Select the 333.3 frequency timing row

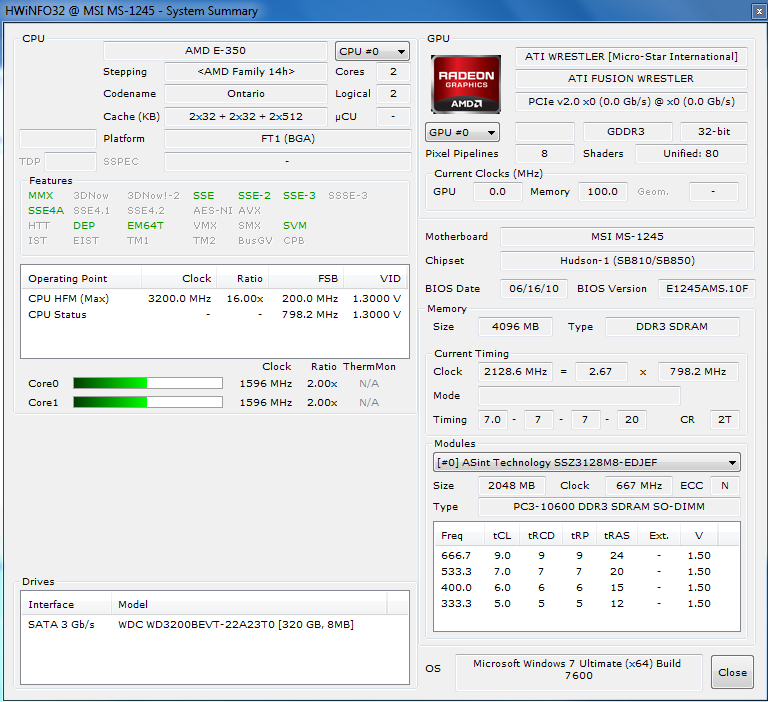(586, 604)
